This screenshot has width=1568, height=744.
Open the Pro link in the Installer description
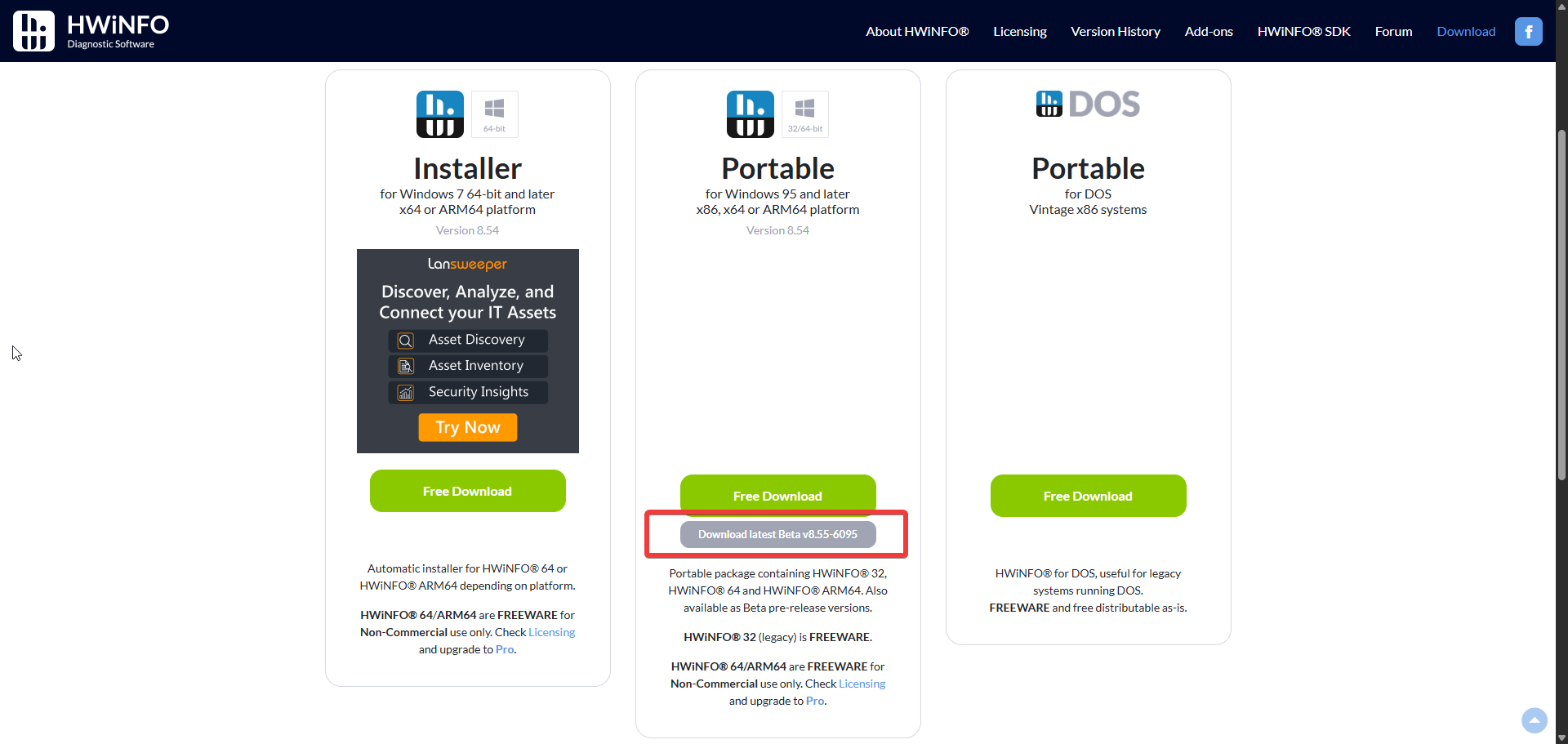[505, 649]
